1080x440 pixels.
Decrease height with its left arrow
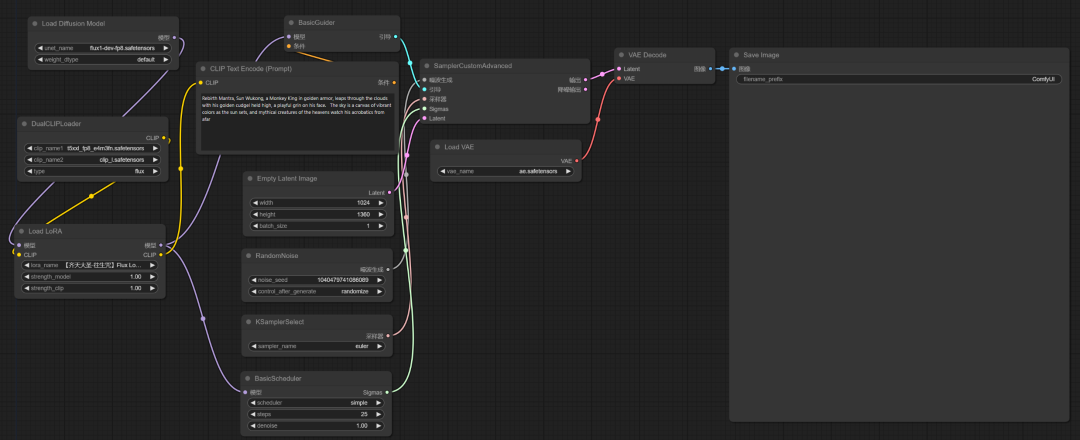(254, 214)
